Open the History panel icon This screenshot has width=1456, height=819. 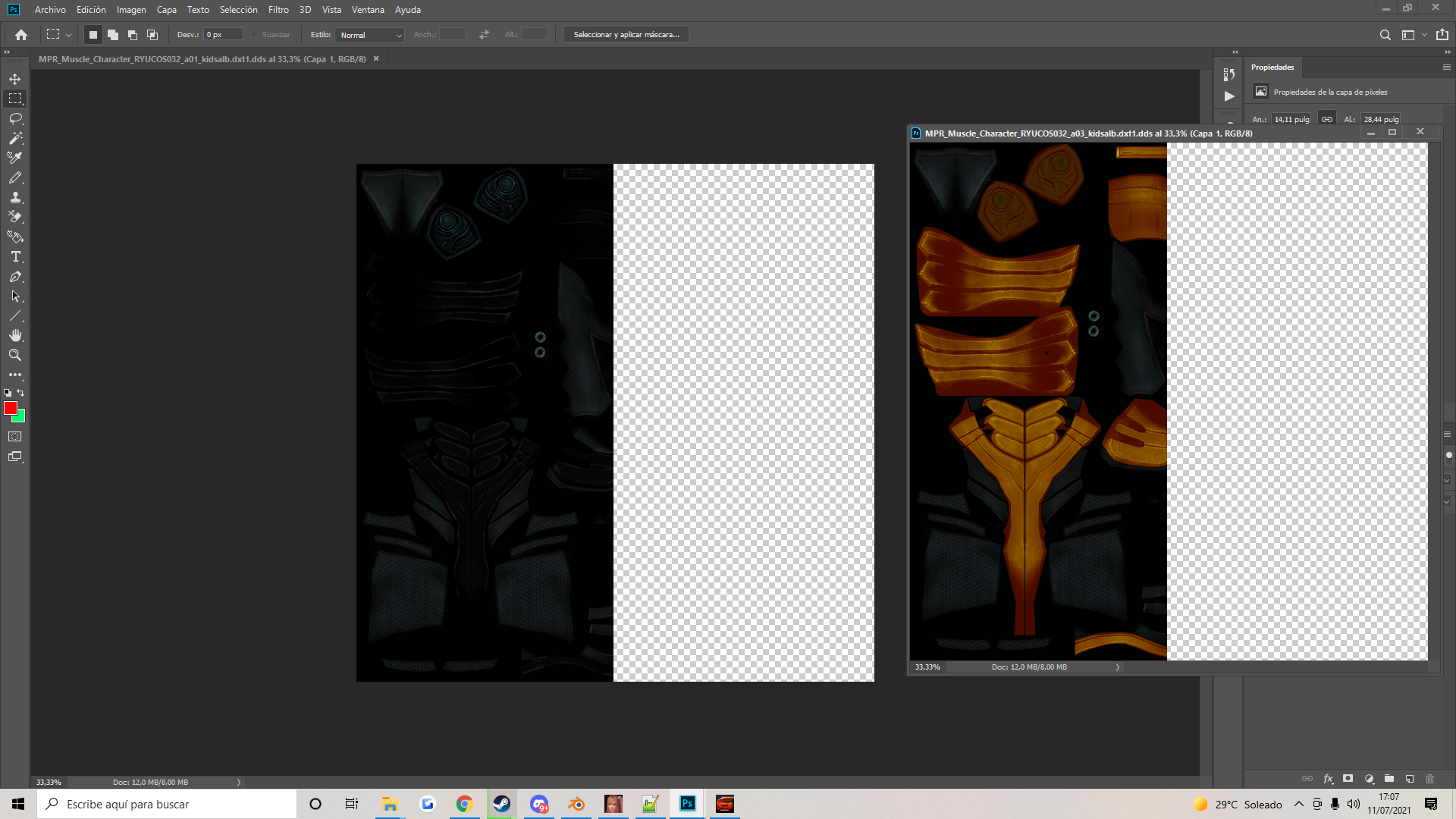click(x=1229, y=74)
